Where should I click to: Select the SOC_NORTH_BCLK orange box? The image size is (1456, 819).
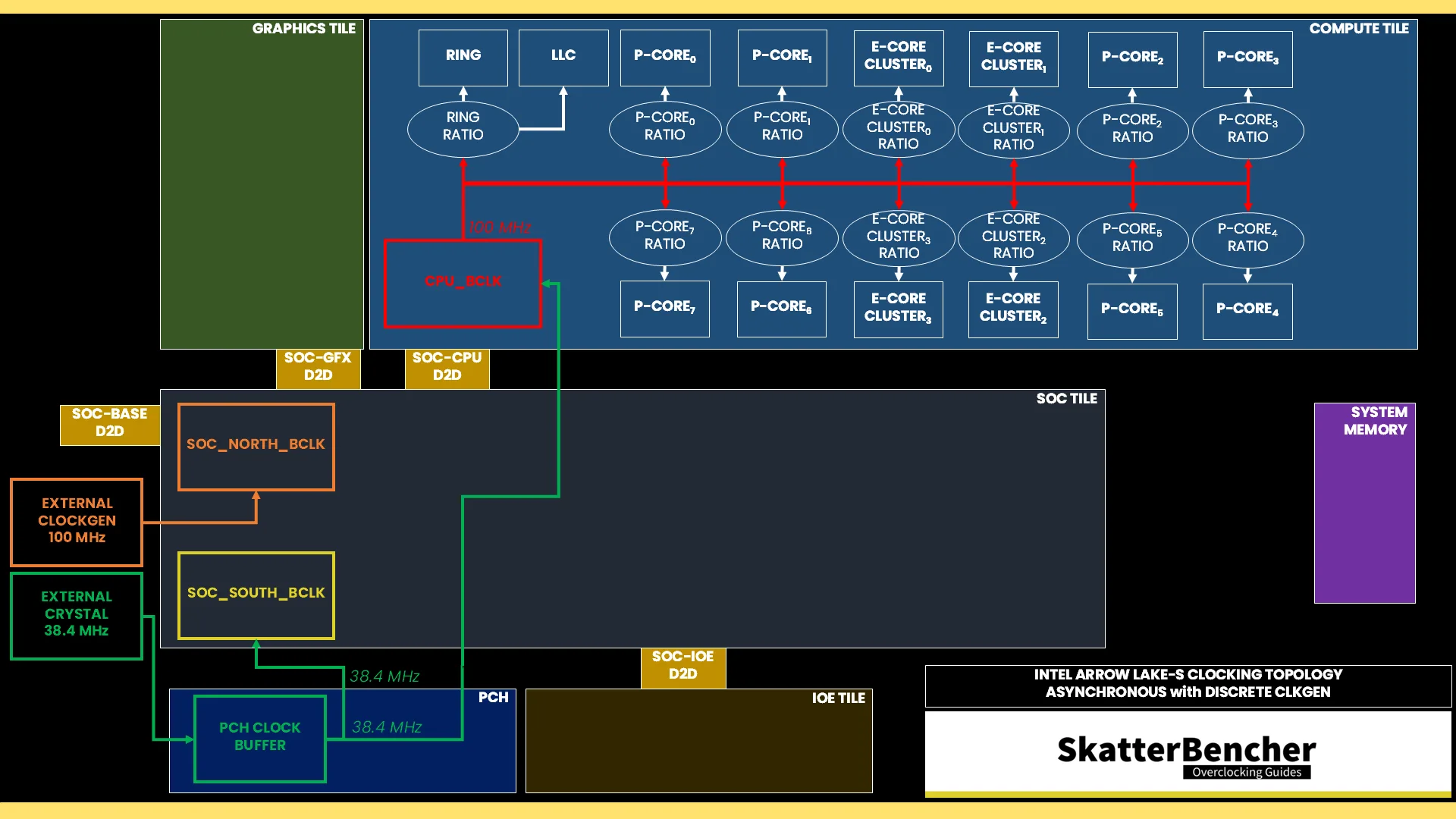256,447
